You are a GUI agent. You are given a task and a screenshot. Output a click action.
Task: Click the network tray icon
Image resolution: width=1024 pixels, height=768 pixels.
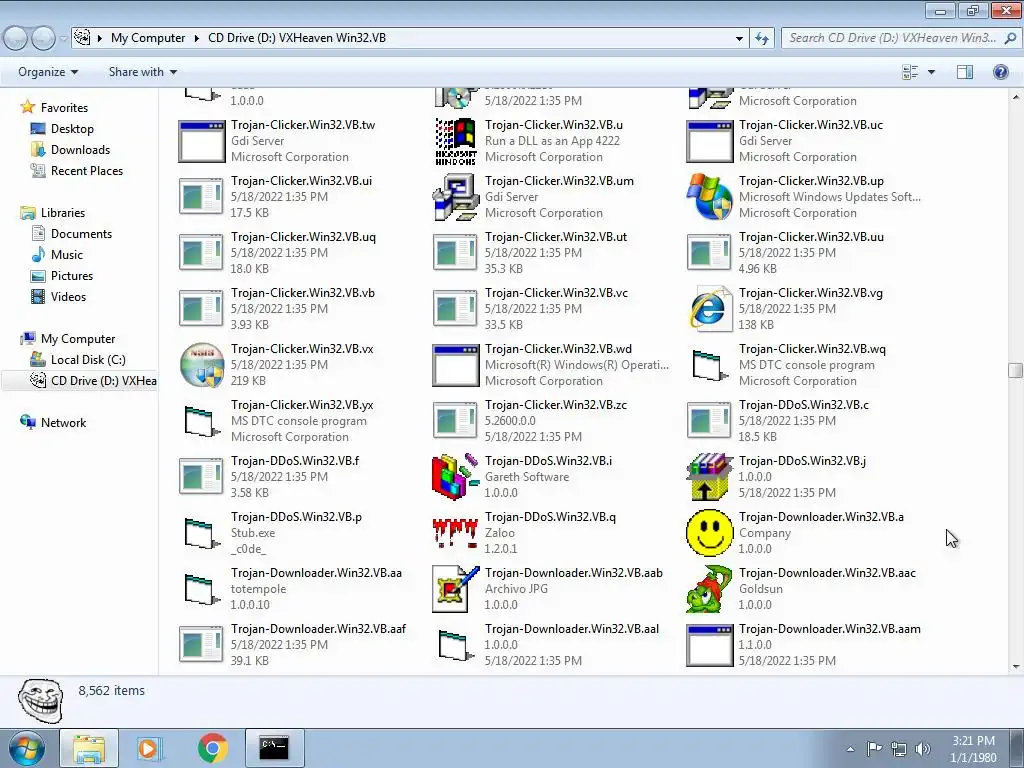pos(899,749)
